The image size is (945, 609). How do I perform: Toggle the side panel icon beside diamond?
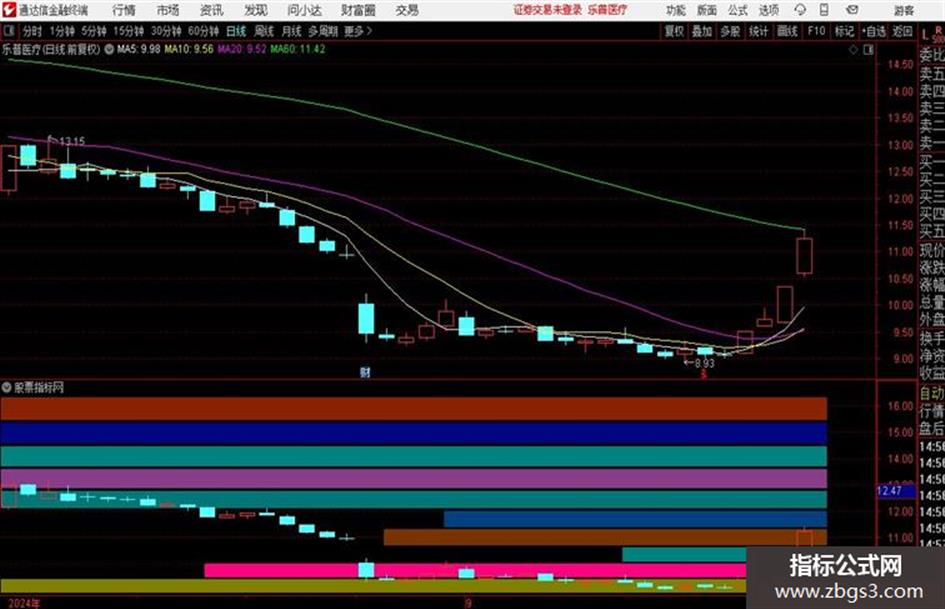[868, 50]
